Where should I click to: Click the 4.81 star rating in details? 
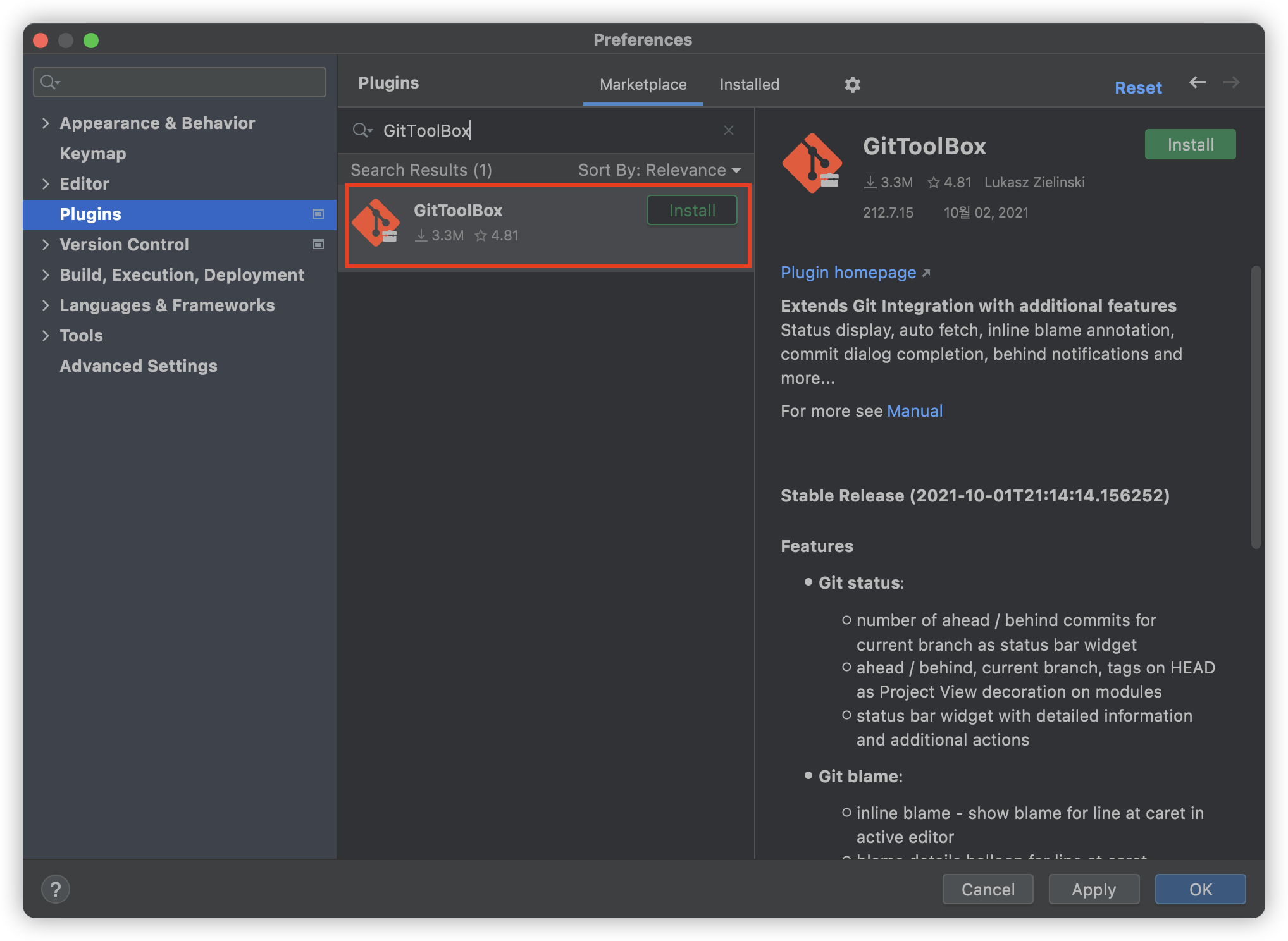949,183
